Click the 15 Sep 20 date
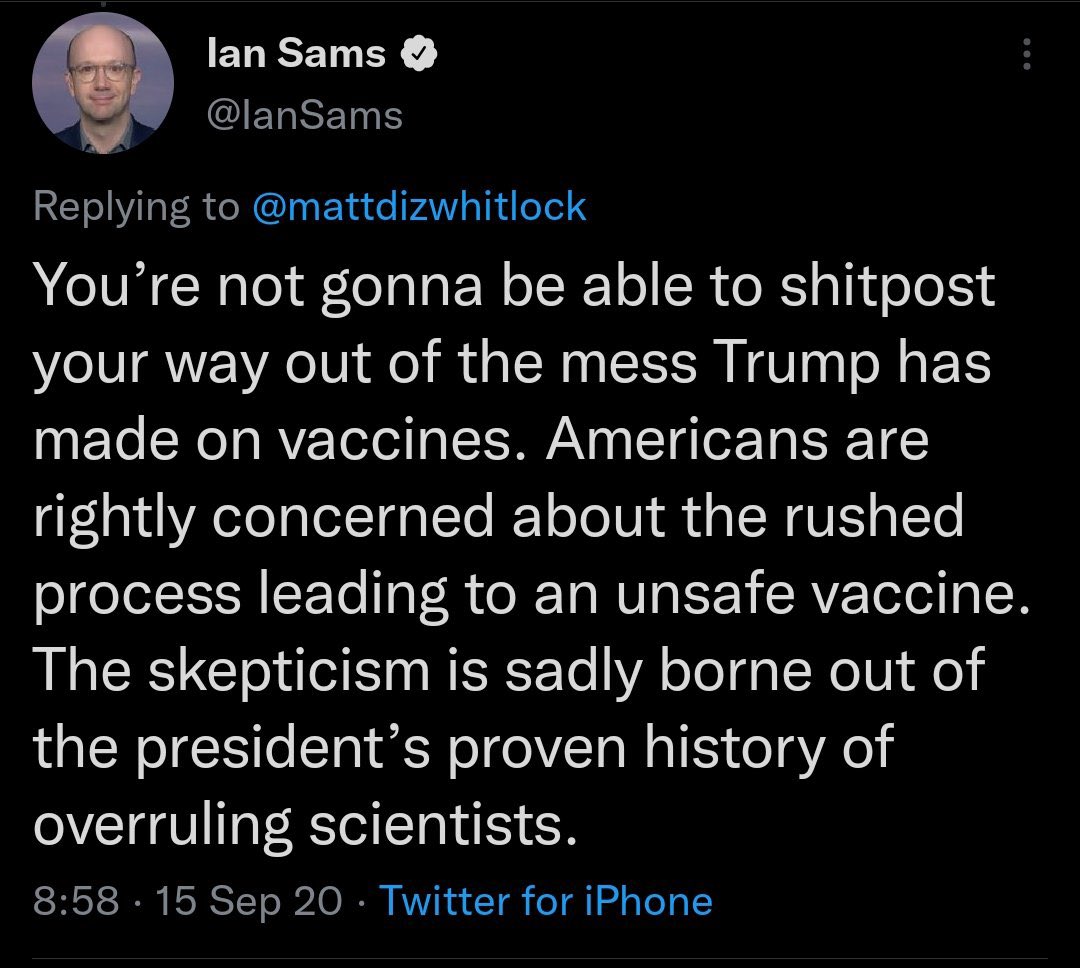 249,901
